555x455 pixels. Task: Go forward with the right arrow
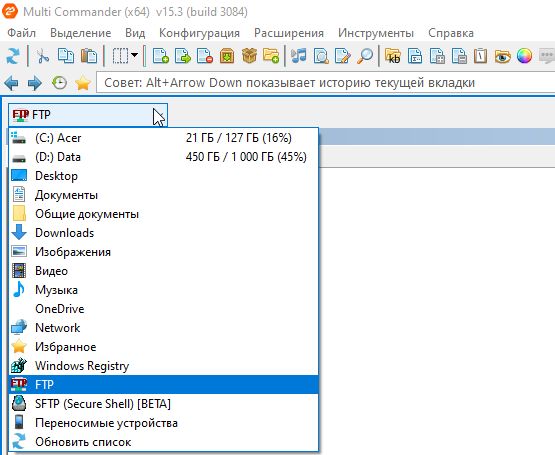[35, 83]
